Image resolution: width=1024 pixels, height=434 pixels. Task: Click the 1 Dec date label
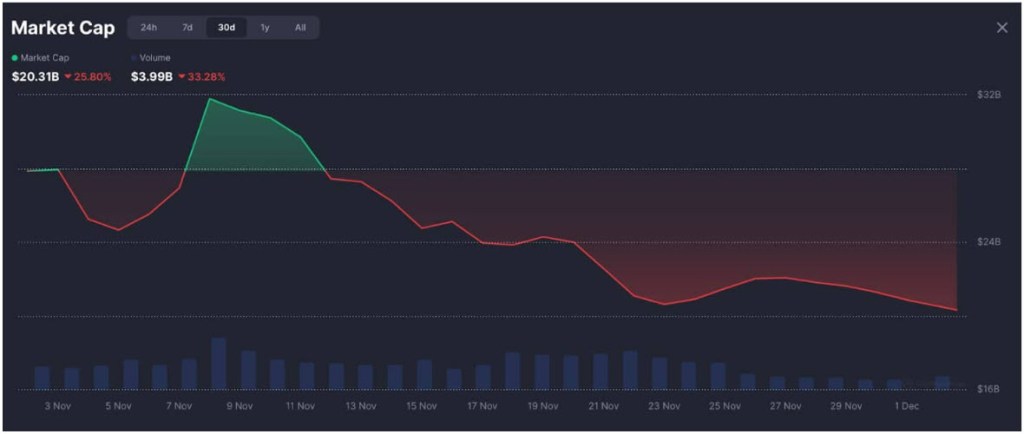907,406
